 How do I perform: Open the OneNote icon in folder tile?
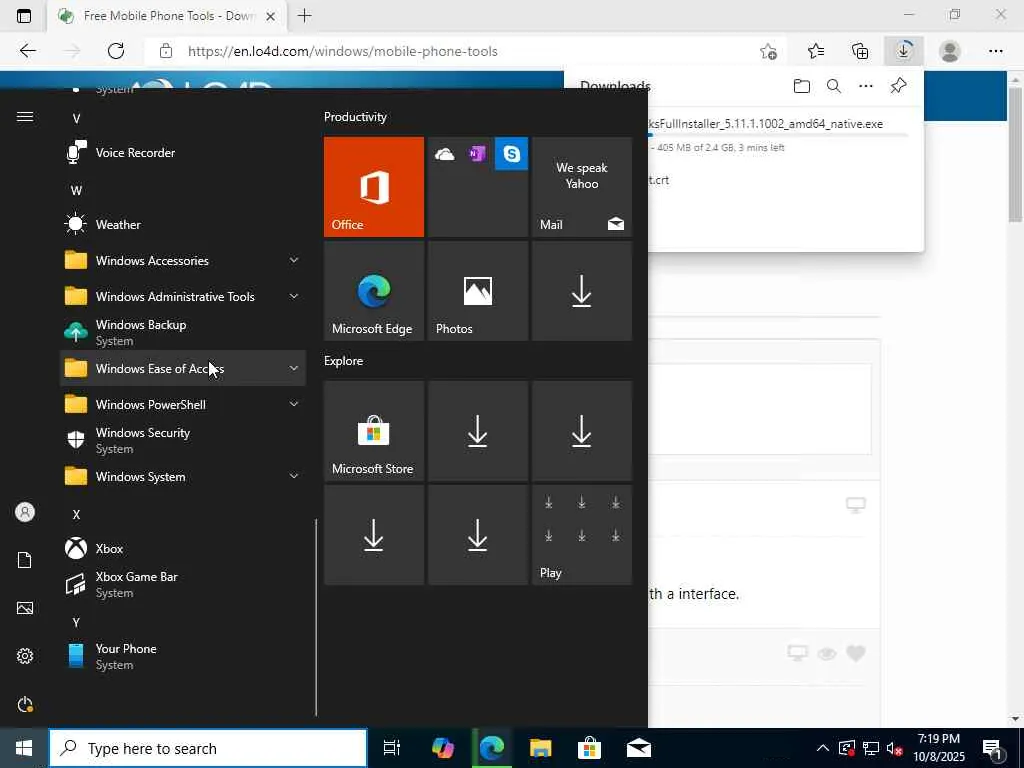pos(477,154)
